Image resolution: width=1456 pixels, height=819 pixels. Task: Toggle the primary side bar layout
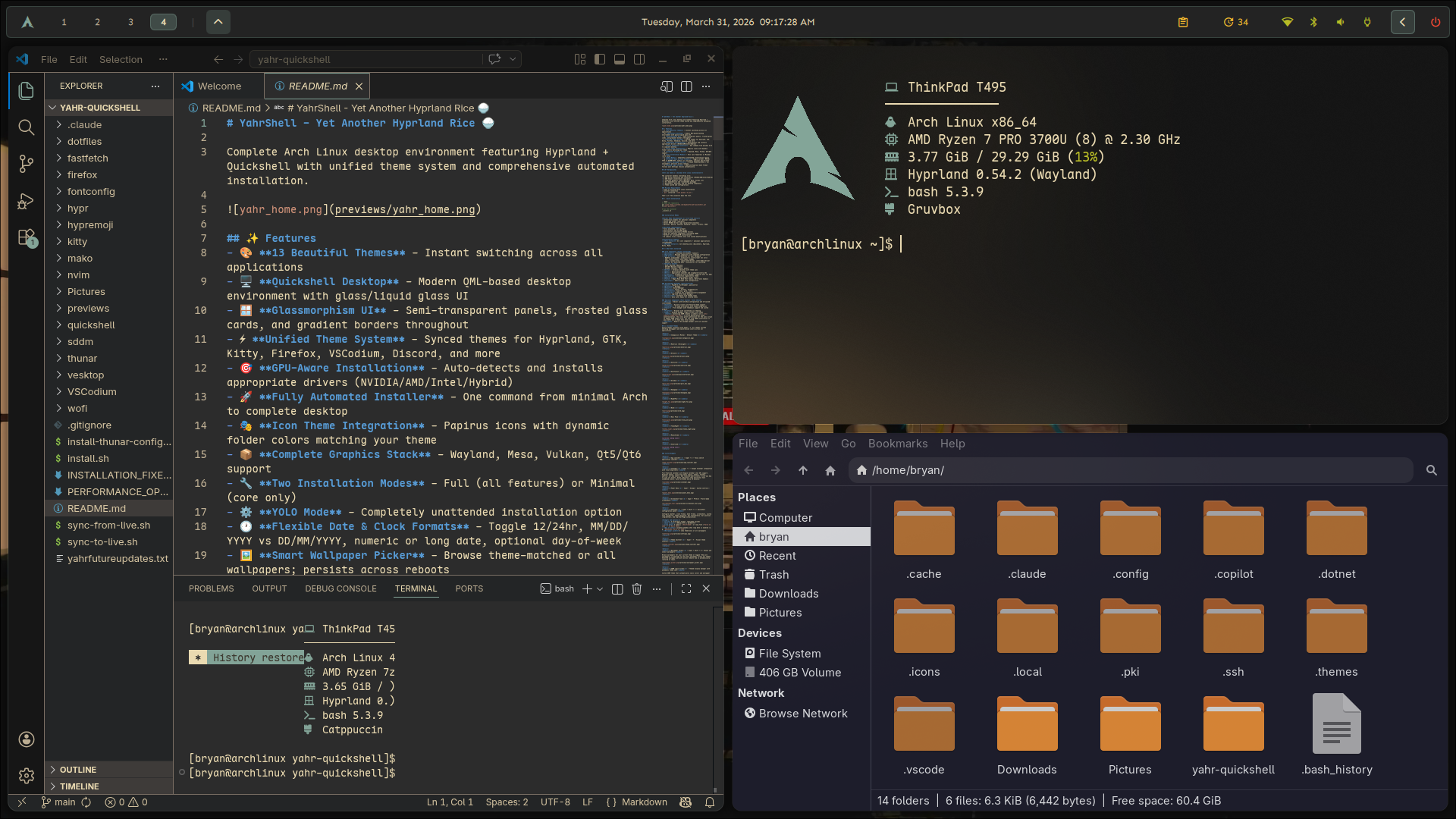tap(600, 59)
